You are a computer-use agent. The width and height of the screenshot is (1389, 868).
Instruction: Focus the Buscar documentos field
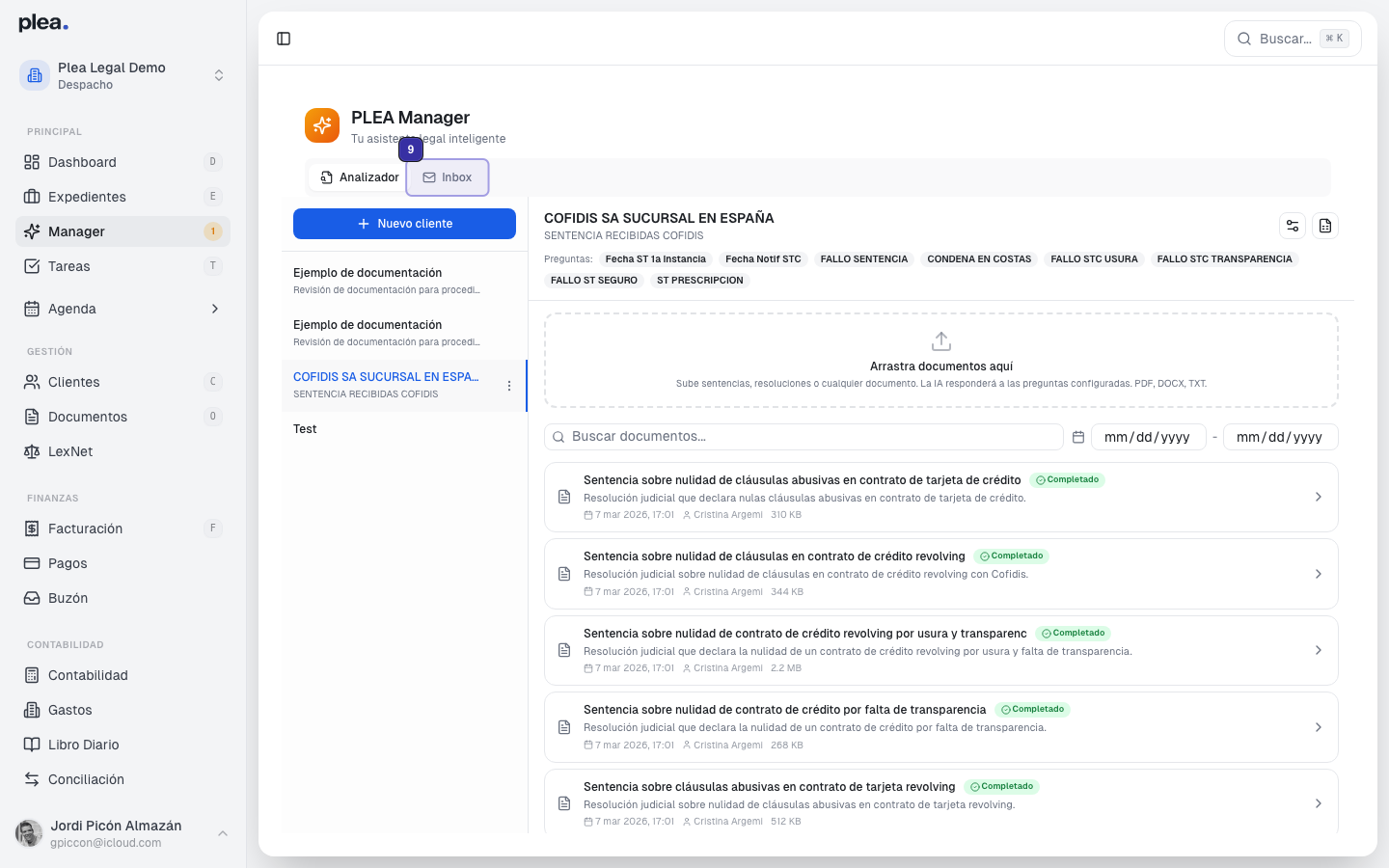(803, 437)
